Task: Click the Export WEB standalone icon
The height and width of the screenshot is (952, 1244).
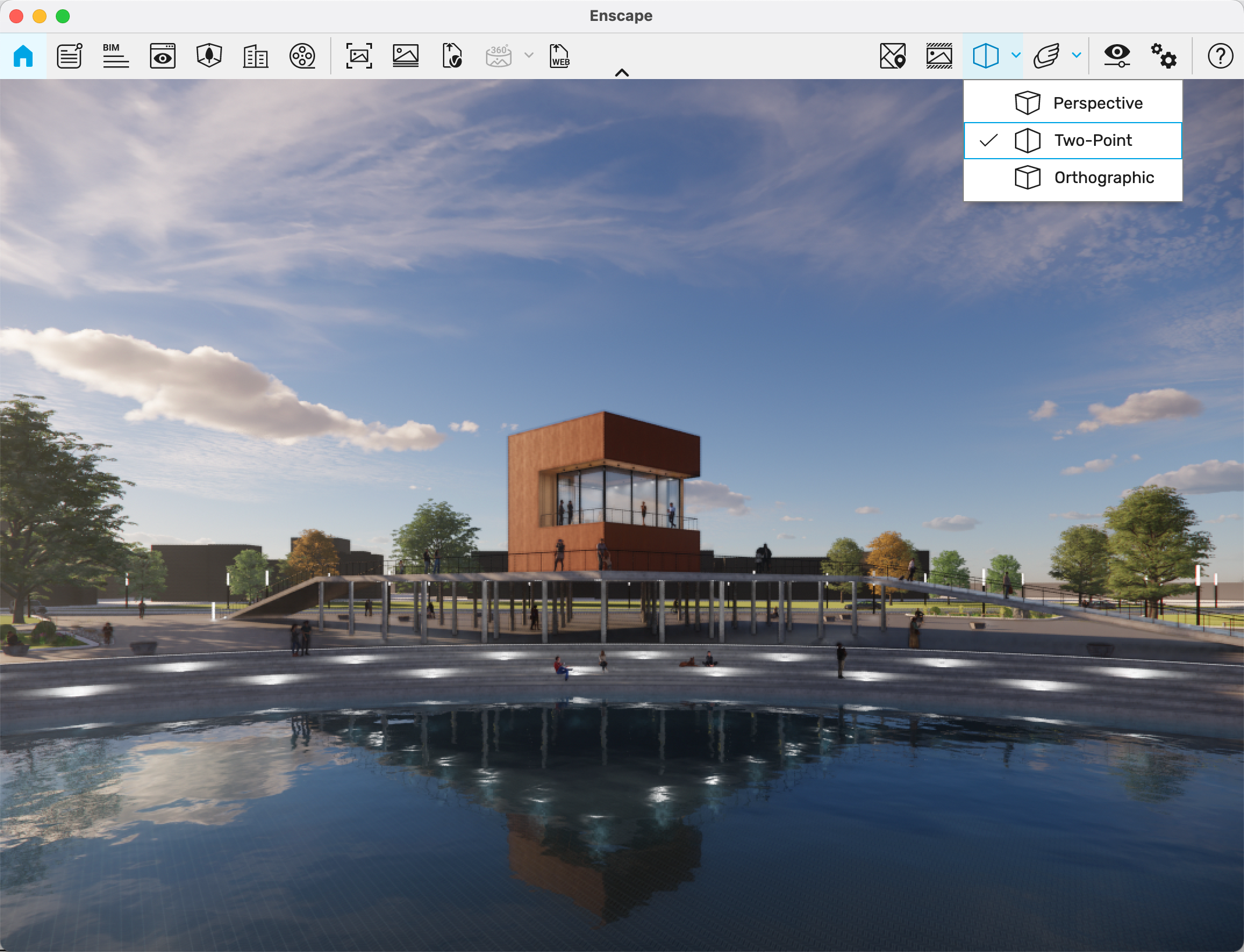Action: coord(560,56)
